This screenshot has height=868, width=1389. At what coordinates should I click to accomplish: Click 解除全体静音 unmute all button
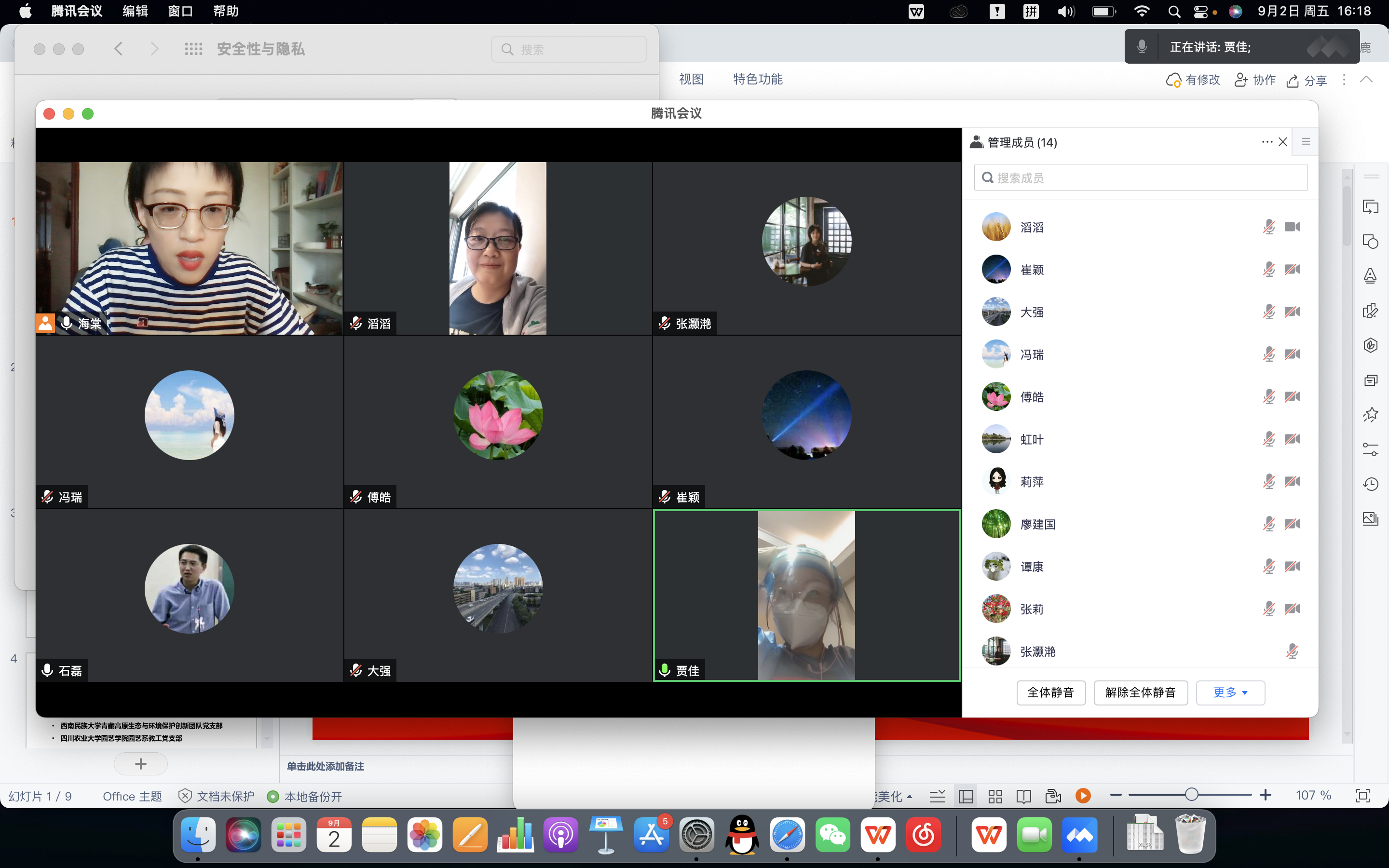pyautogui.click(x=1141, y=692)
